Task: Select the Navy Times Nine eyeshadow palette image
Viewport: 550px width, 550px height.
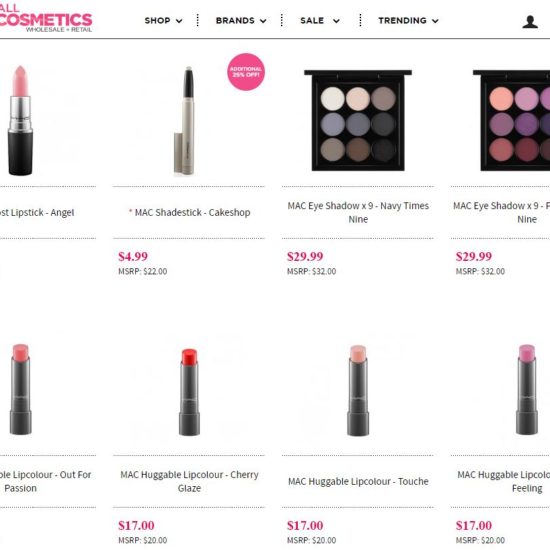Action: (x=358, y=120)
